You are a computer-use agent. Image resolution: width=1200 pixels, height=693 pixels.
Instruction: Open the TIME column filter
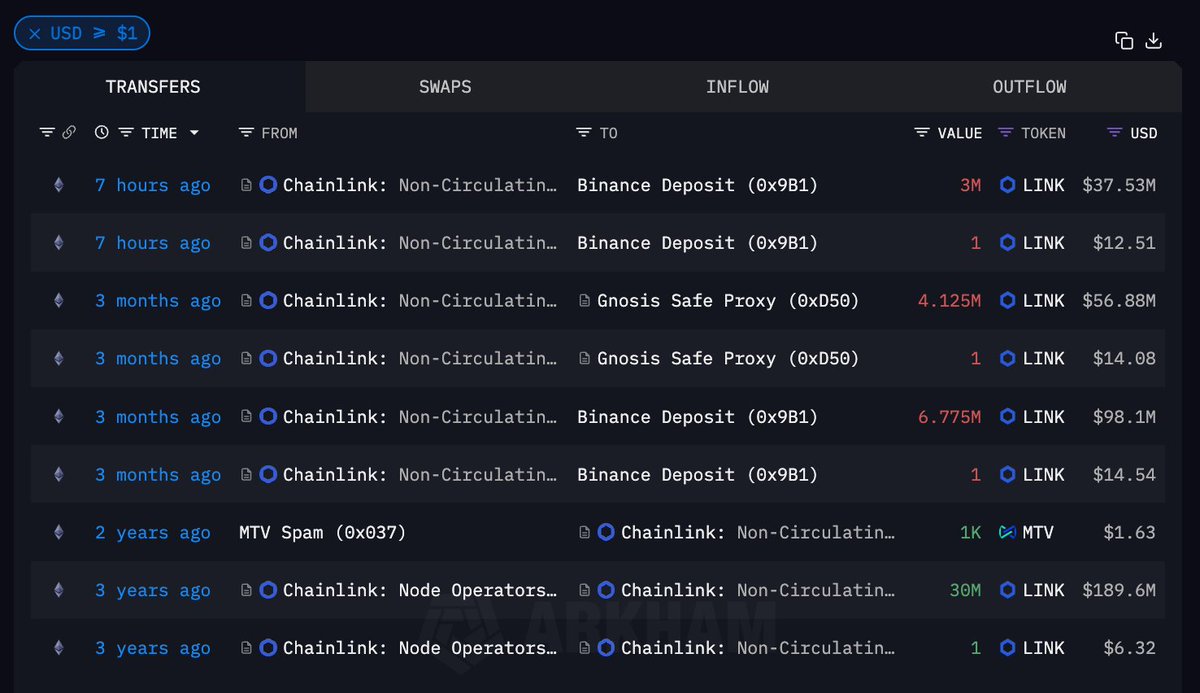click(126, 133)
